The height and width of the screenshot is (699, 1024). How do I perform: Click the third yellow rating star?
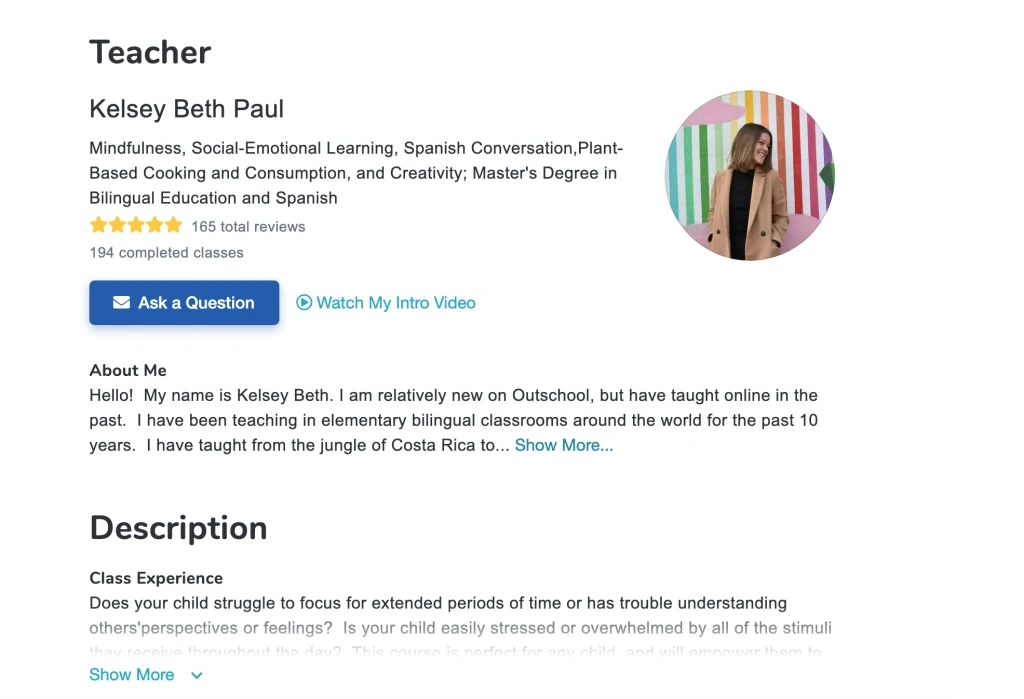pyautogui.click(x=136, y=225)
